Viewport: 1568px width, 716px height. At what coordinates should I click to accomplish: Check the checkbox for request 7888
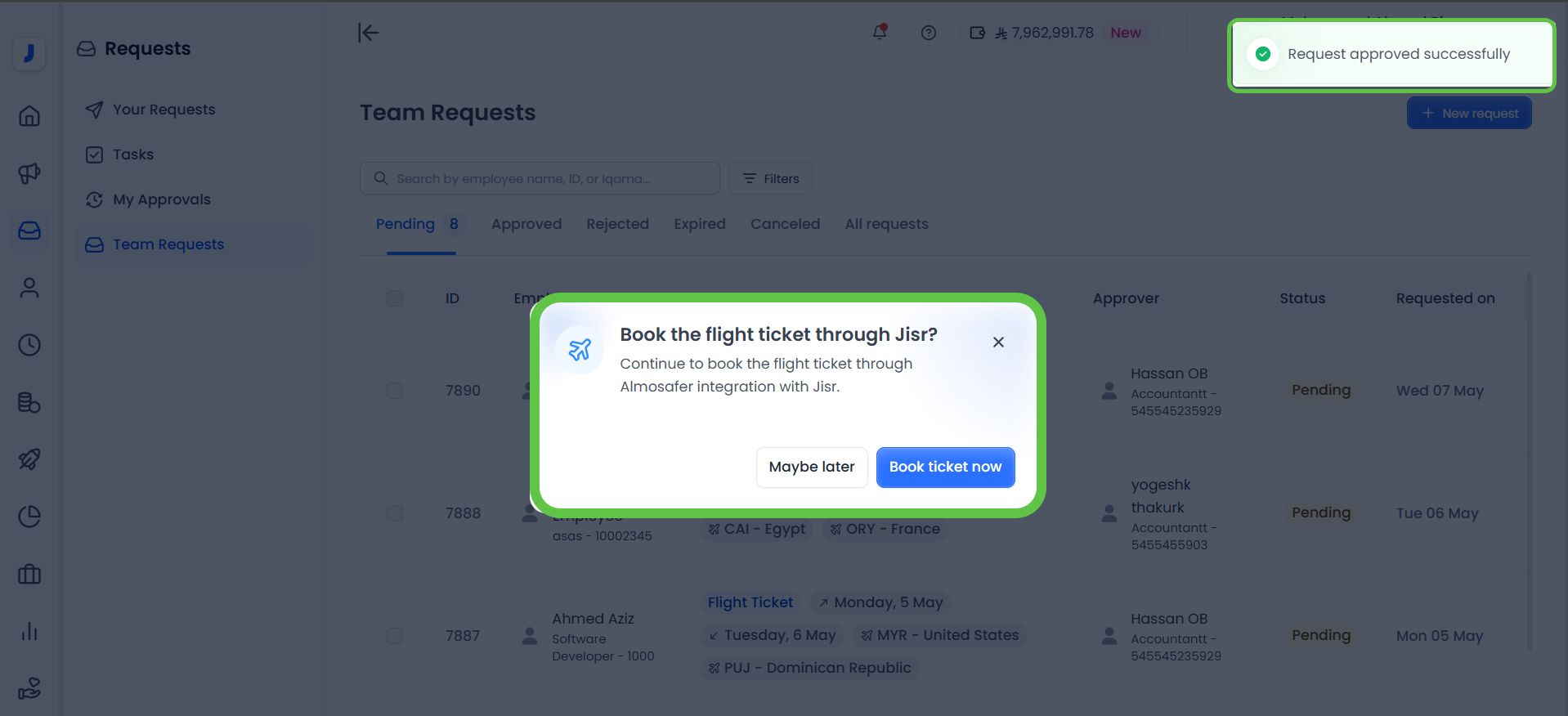(395, 513)
